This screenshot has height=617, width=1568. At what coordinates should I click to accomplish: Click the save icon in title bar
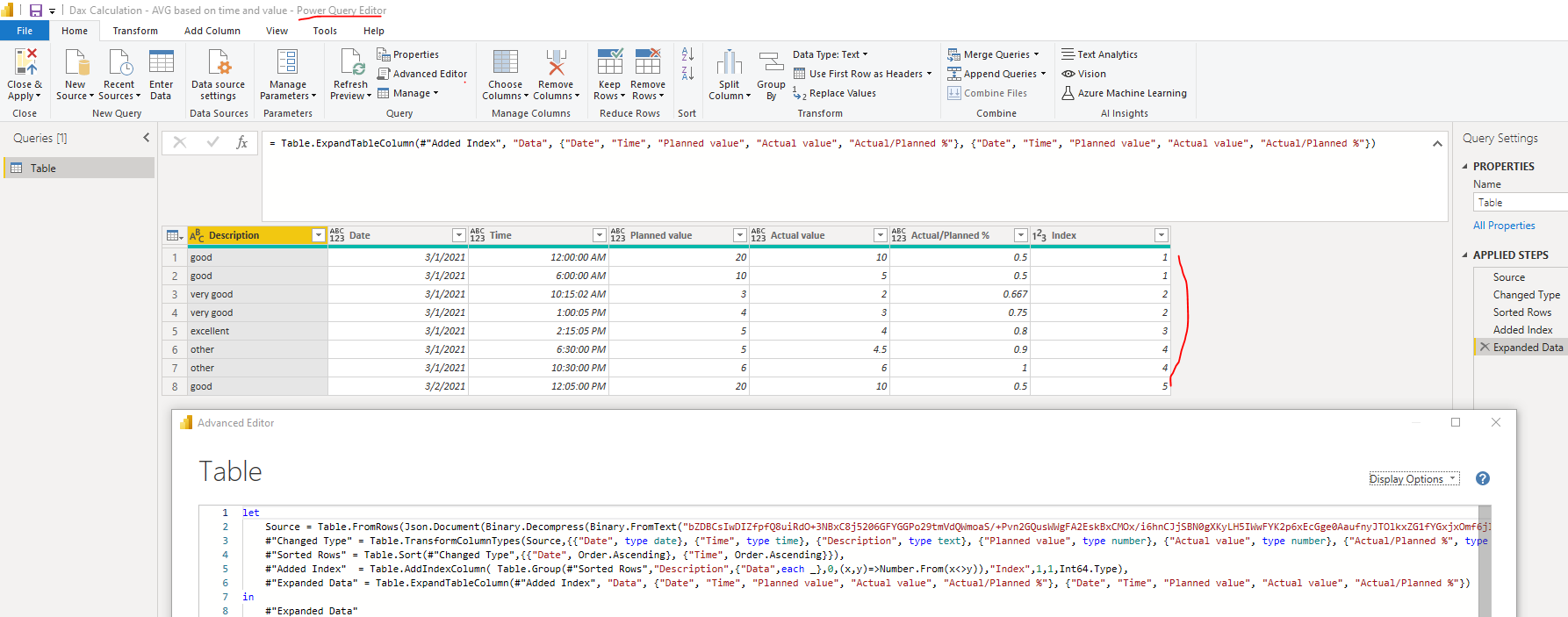36,11
